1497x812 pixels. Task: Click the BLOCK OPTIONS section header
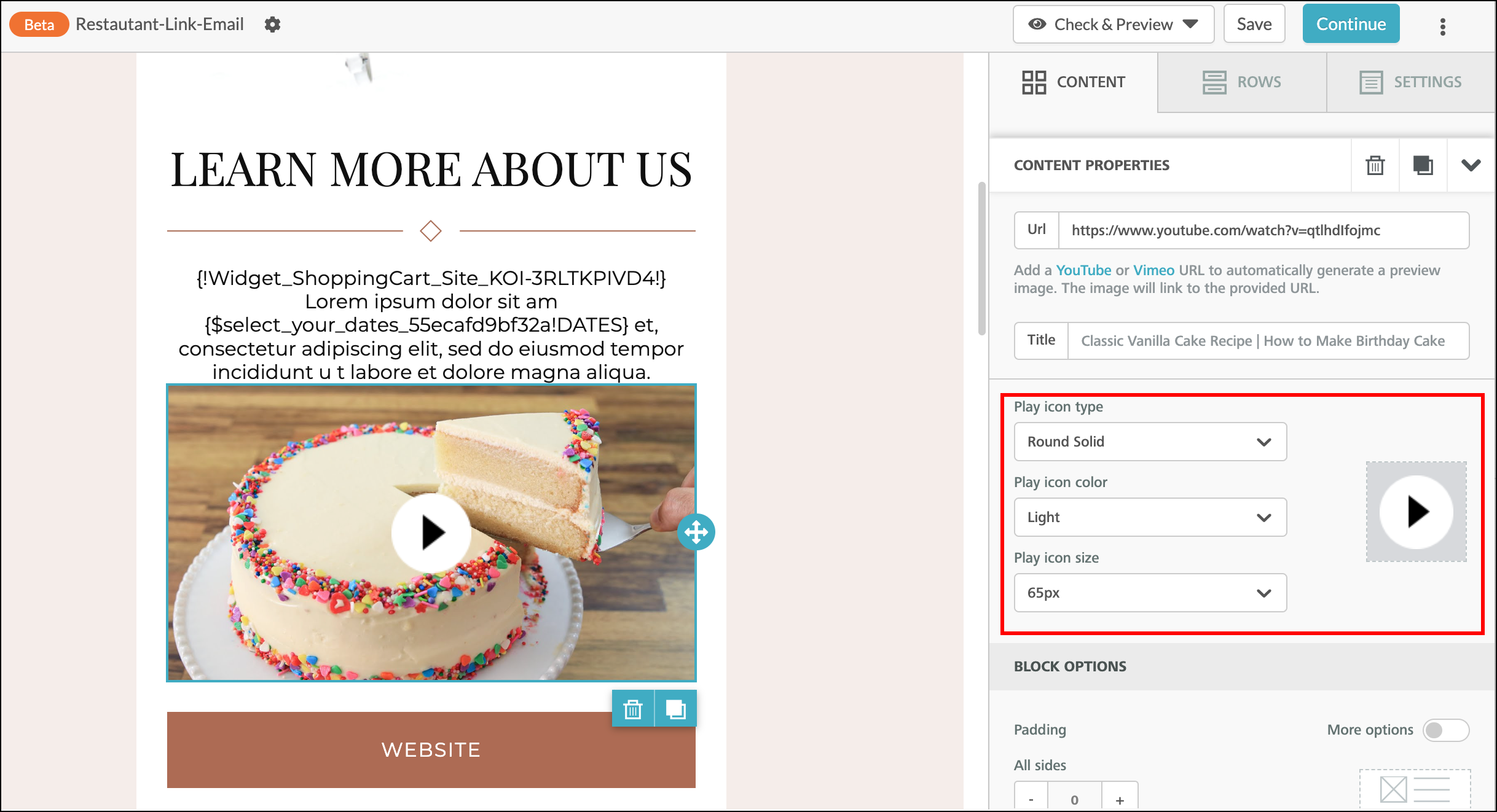point(1242,666)
